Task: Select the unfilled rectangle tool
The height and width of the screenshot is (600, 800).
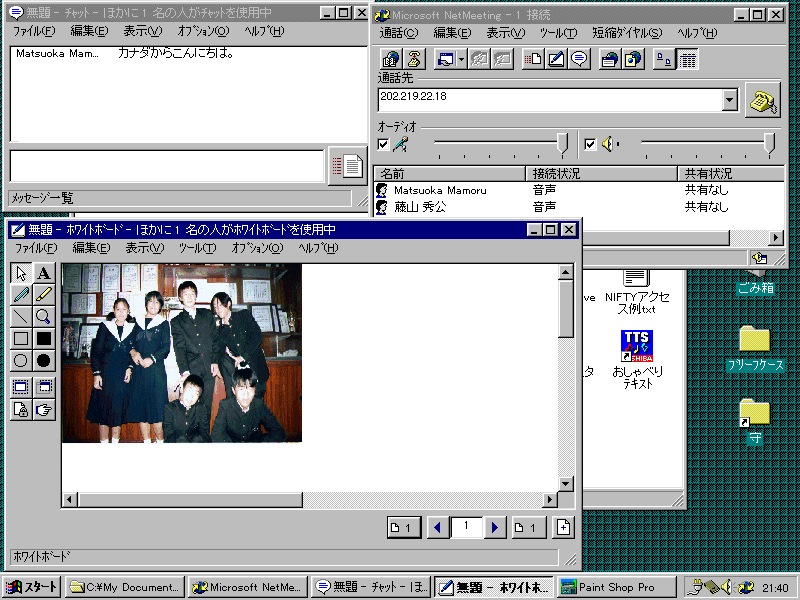Action: point(21,338)
